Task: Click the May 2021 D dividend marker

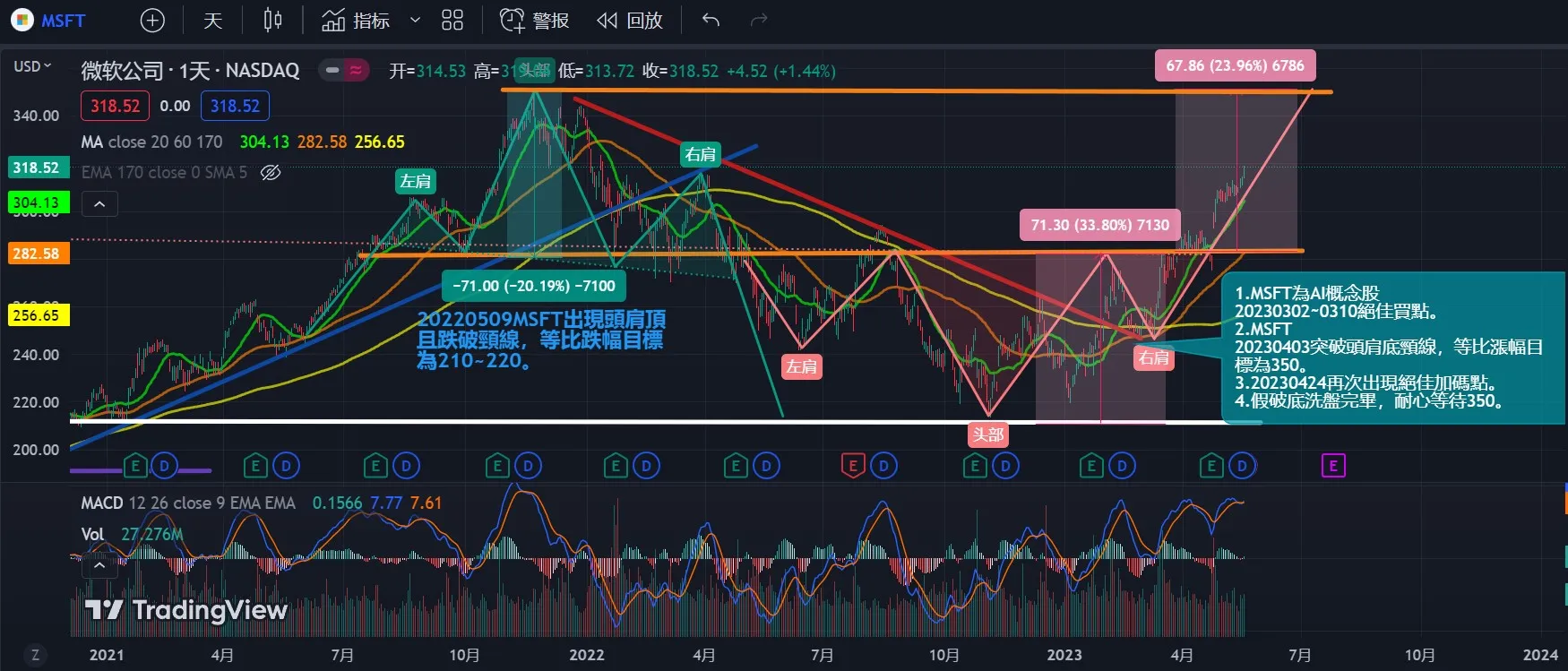Action: [x=286, y=465]
